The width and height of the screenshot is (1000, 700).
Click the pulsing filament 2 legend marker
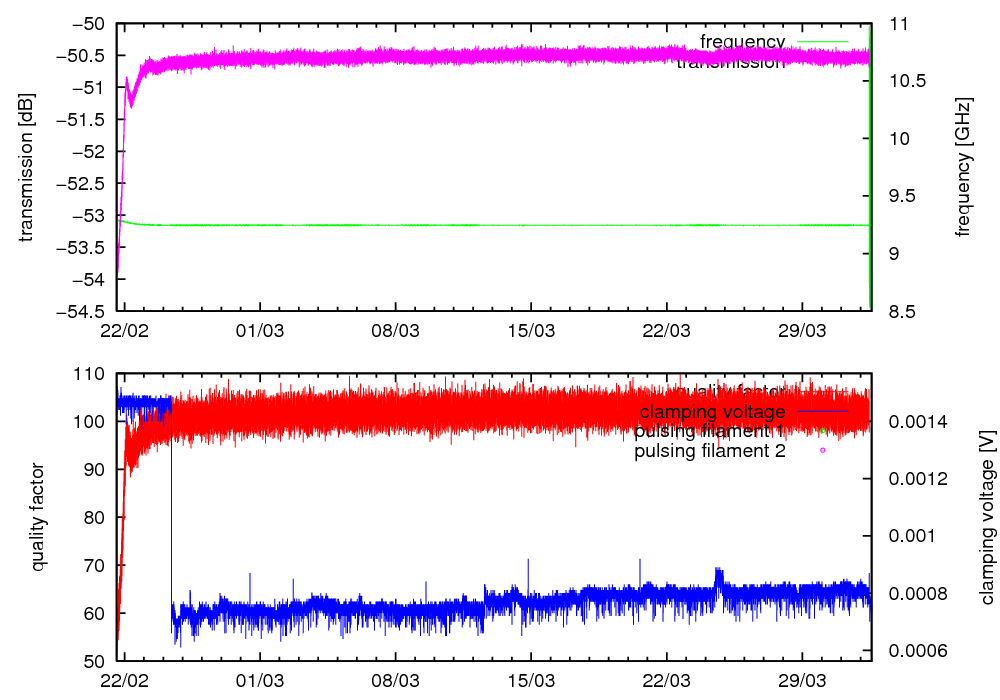tap(822, 451)
